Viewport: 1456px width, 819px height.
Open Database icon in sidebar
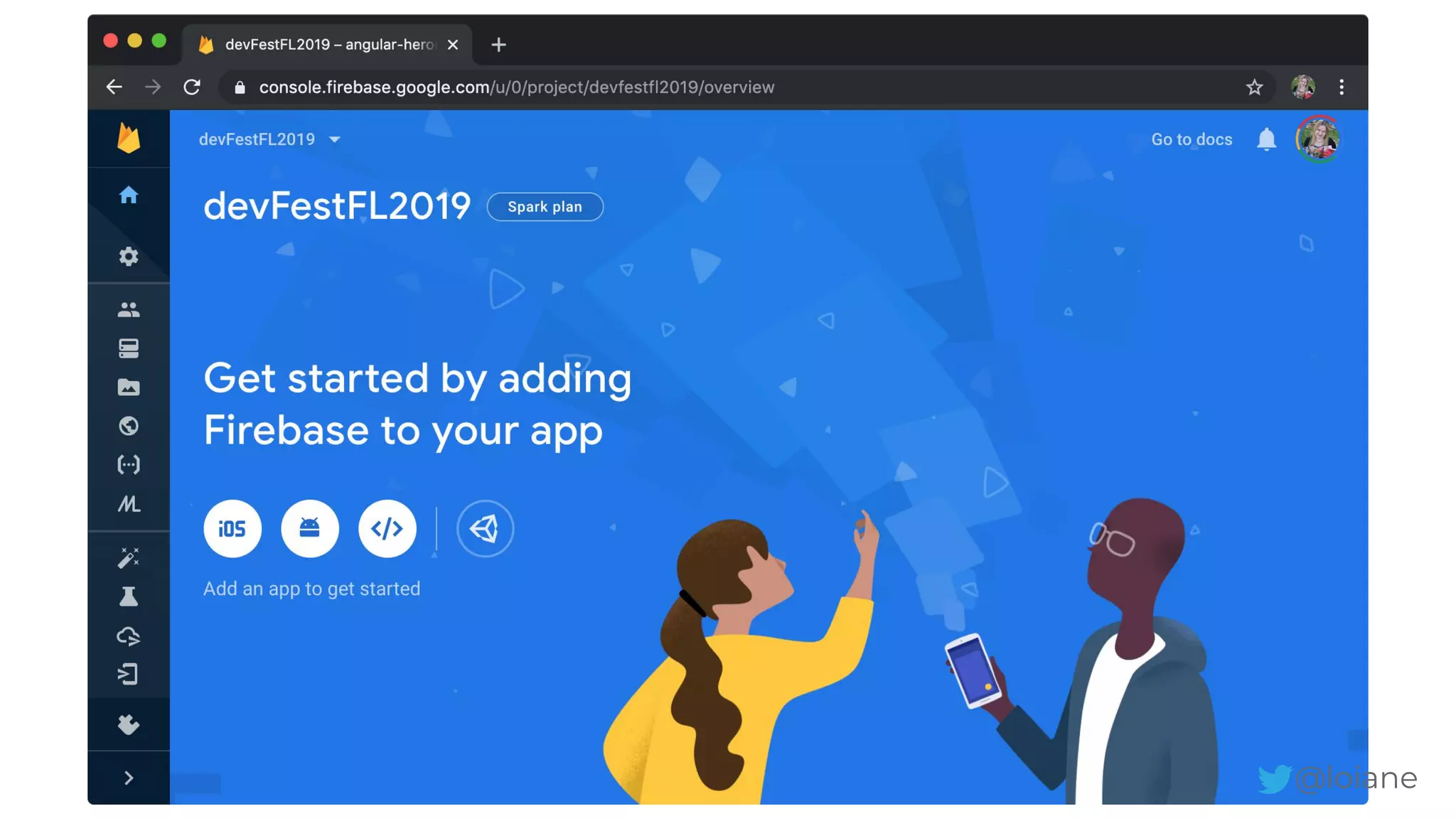128,348
